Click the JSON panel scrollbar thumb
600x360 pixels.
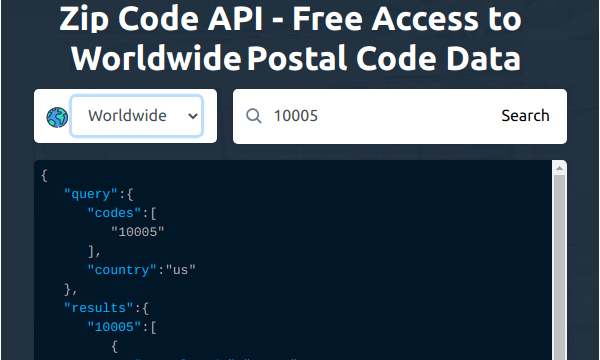coord(559,267)
